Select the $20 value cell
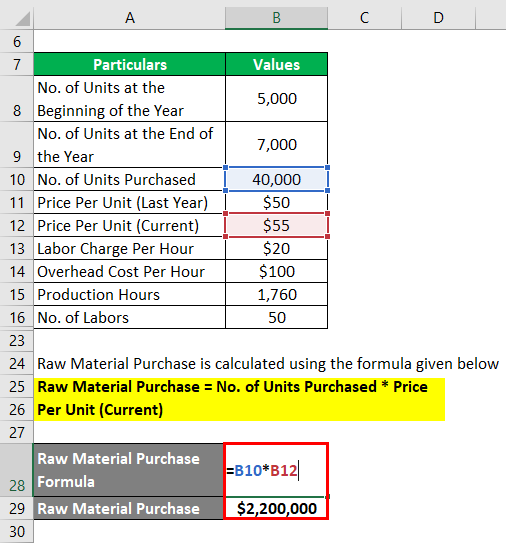 [276, 249]
